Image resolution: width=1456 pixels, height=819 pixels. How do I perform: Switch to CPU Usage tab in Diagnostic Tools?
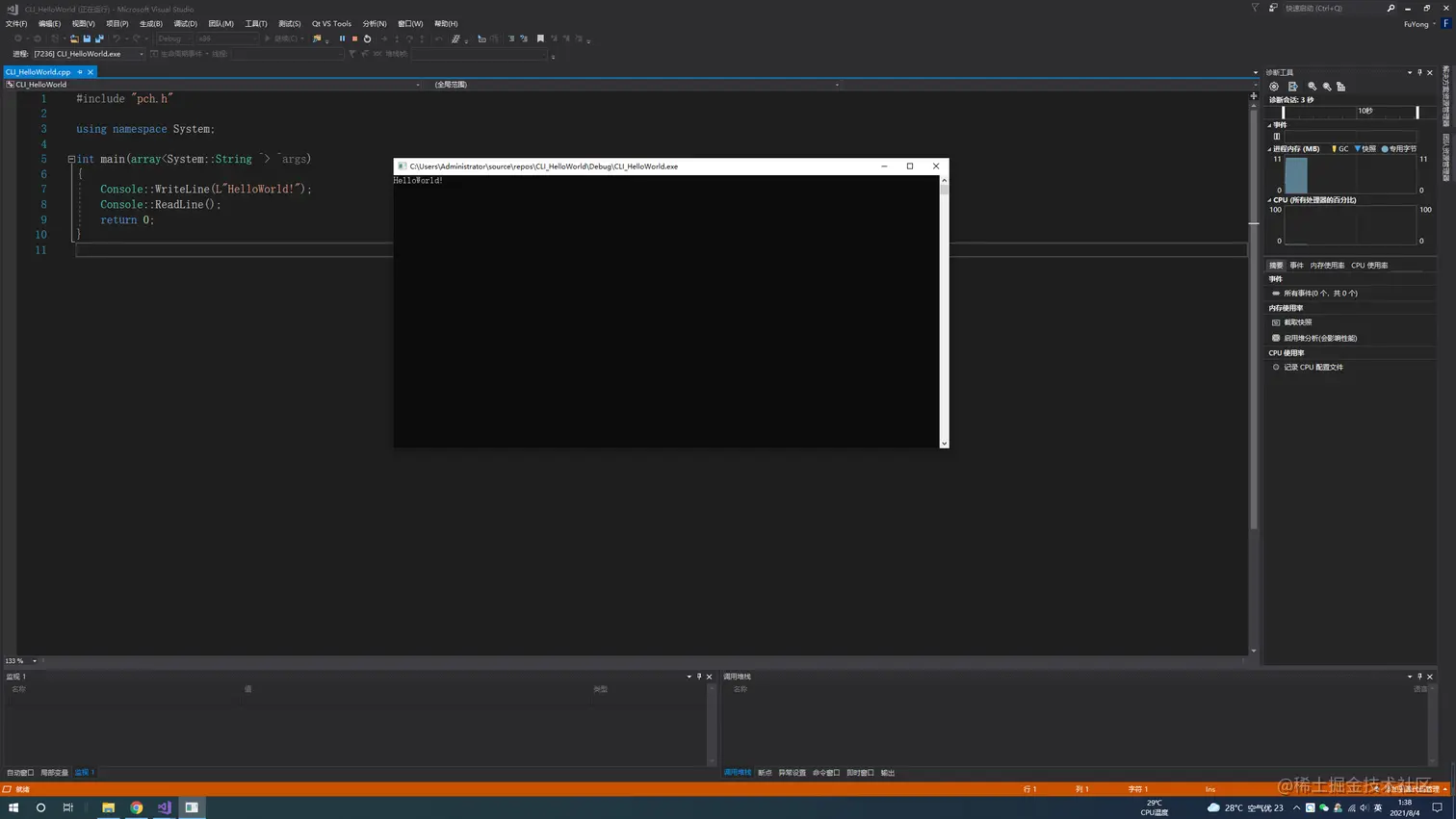tap(1369, 266)
